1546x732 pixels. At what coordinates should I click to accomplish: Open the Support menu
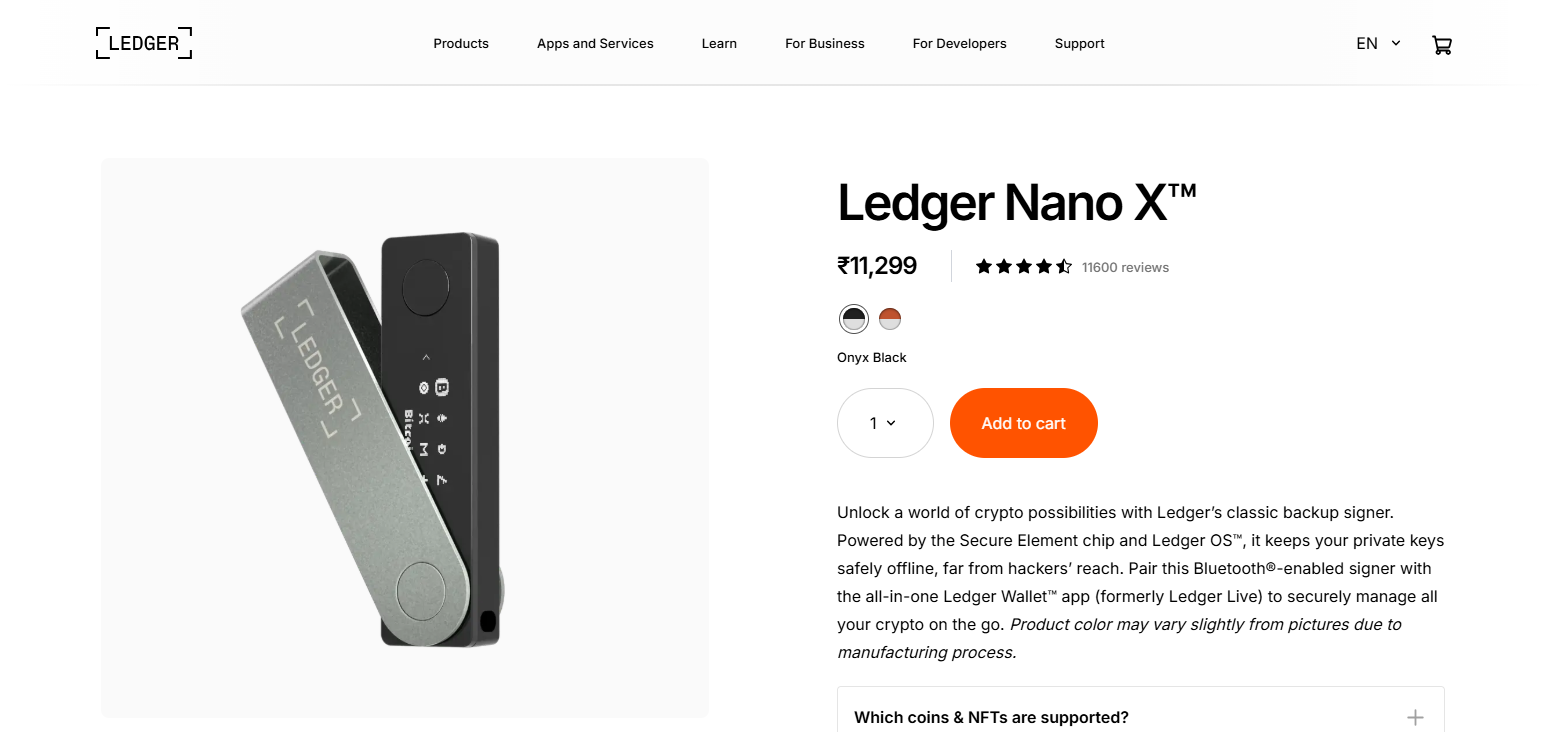tap(1079, 43)
